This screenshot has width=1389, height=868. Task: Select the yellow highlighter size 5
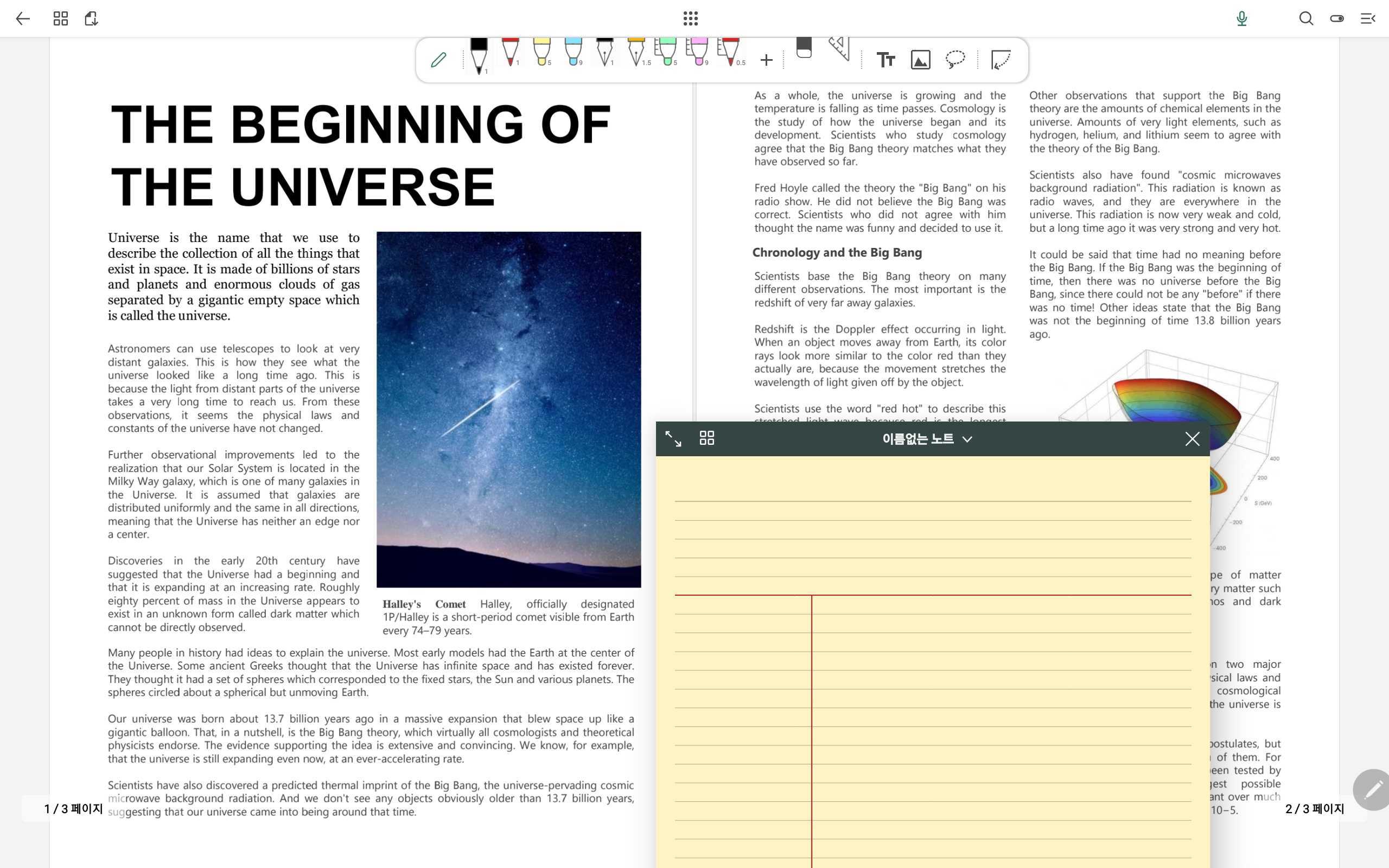point(542,52)
